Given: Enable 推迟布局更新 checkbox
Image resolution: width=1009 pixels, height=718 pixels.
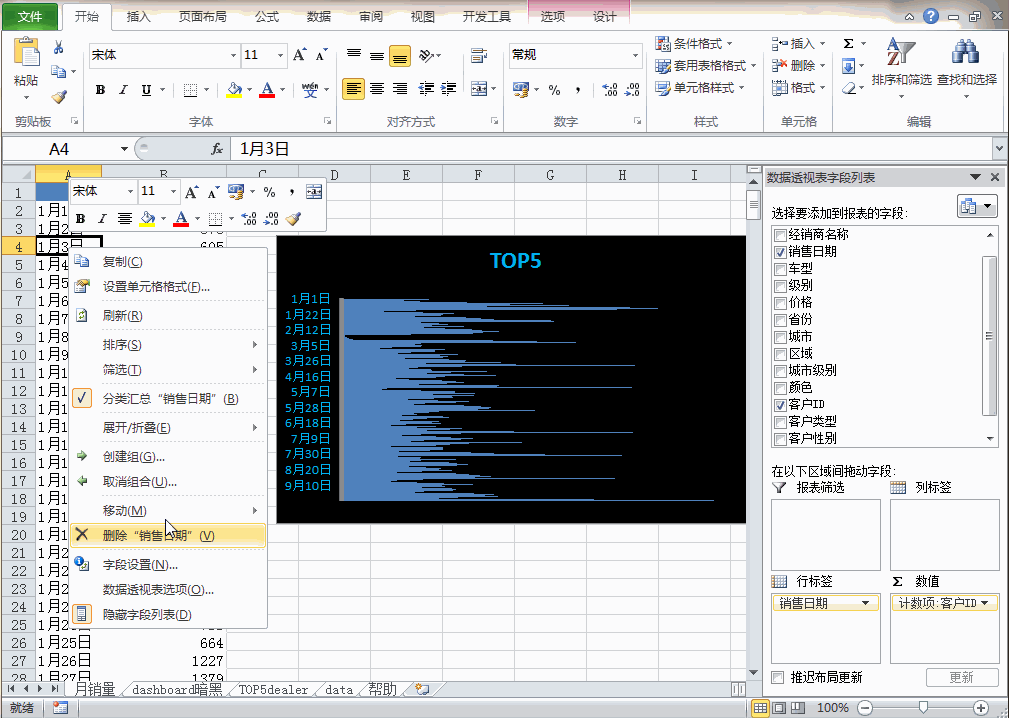Looking at the screenshot, I should (x=778, y=677).
